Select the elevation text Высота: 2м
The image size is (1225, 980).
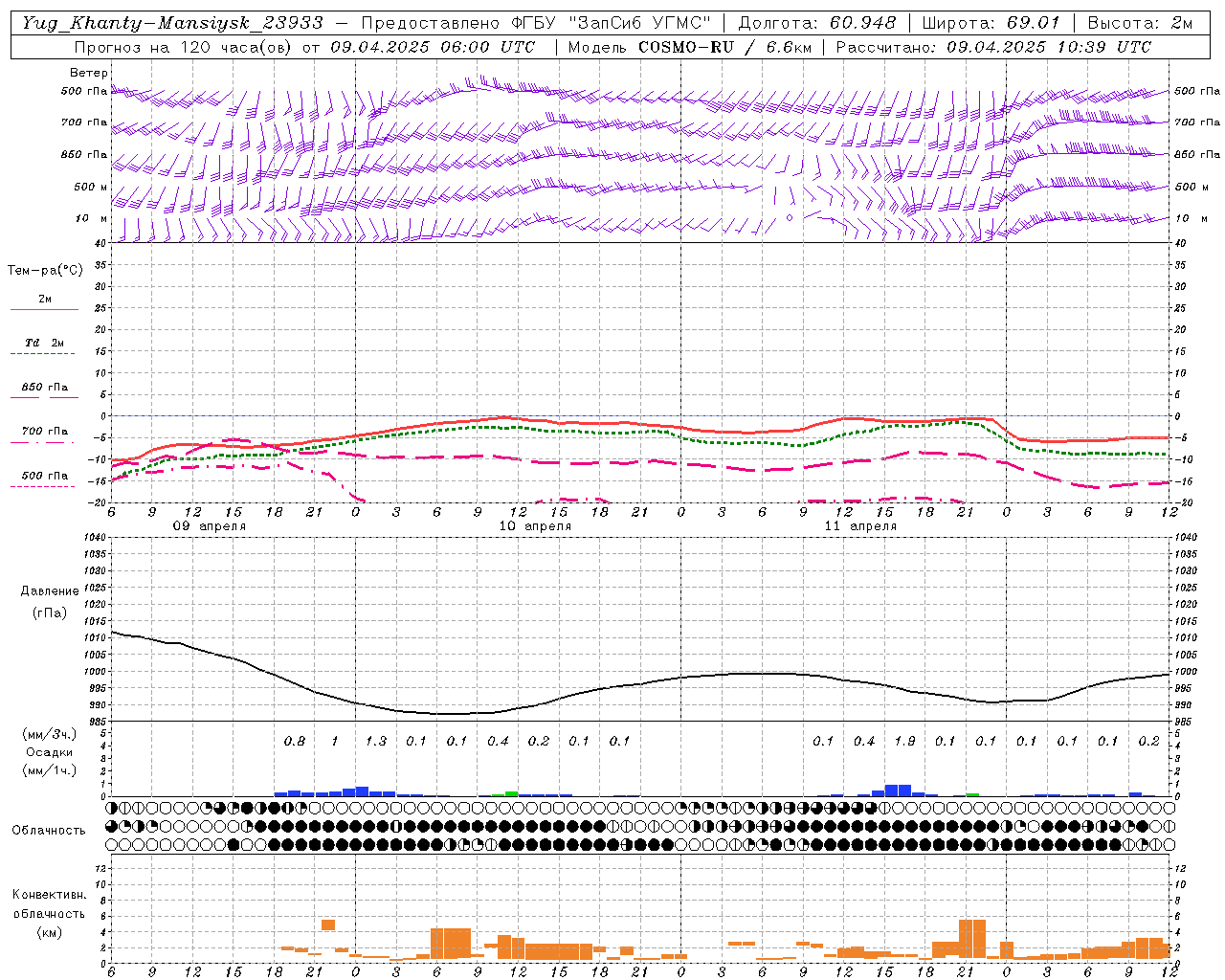click(x=1140, y=23)
